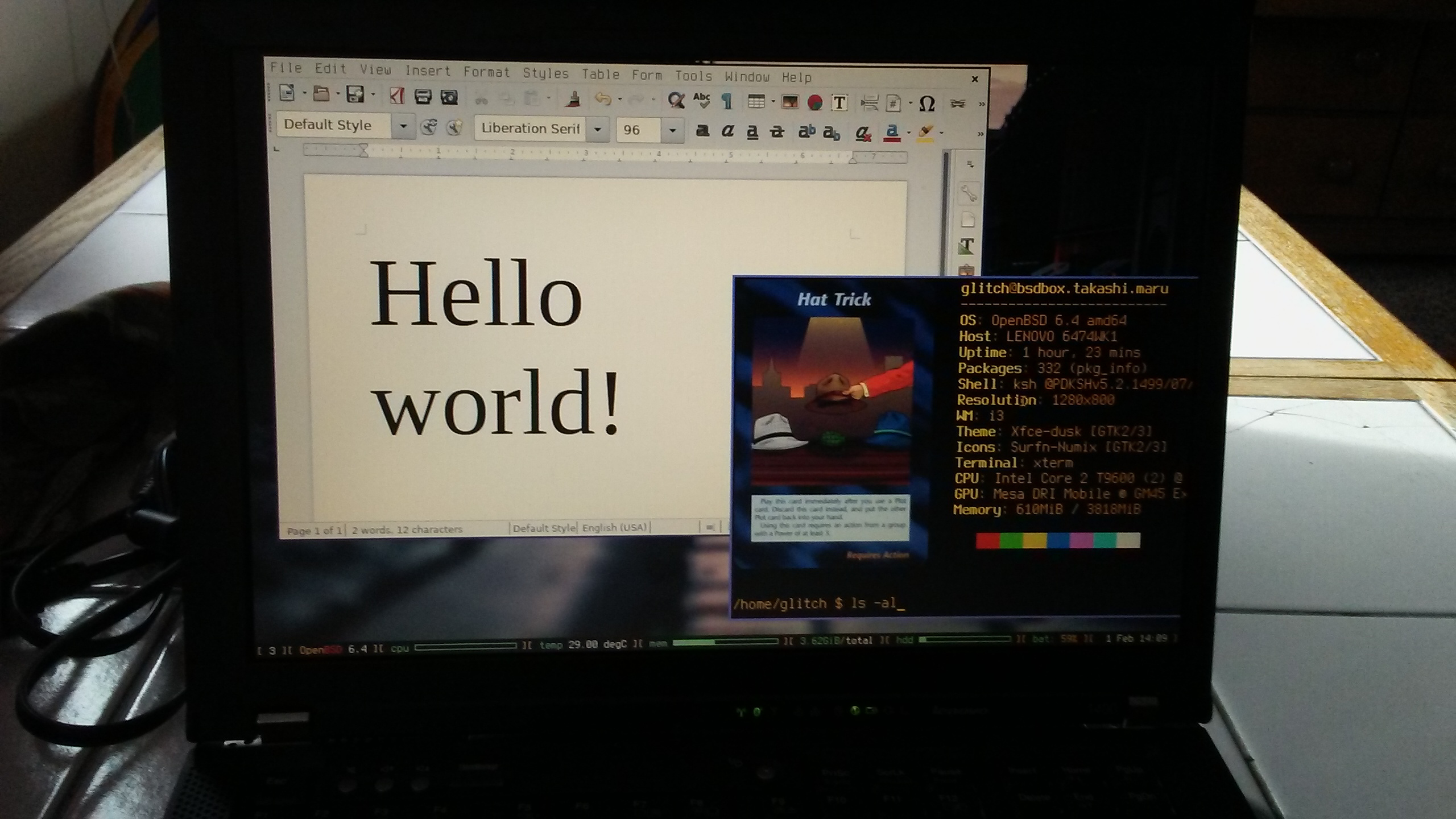Click 'Page 1 of 1' in status bar
This screenshot has width=1456, height=819.
[x=314, y=531]
